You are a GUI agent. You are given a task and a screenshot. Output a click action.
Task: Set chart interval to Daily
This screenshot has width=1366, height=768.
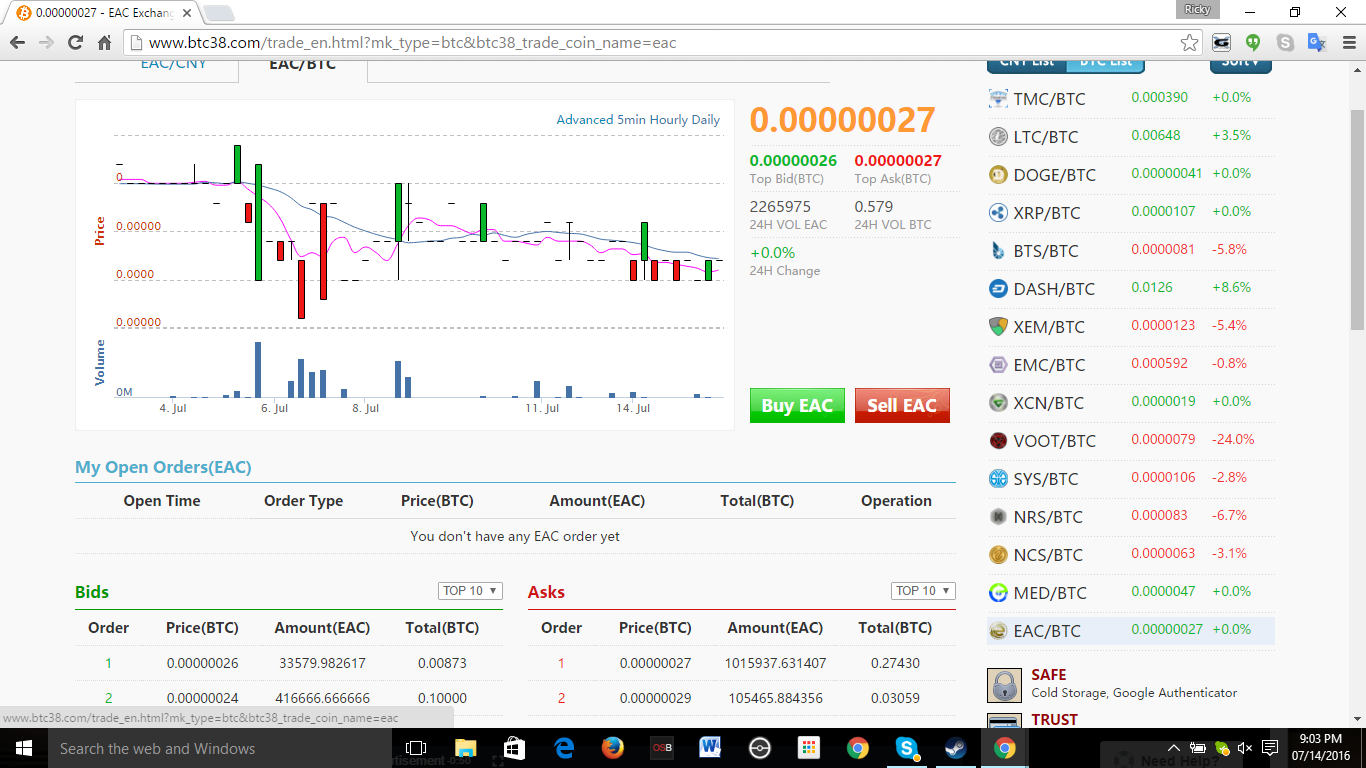(x=705, y=120)
